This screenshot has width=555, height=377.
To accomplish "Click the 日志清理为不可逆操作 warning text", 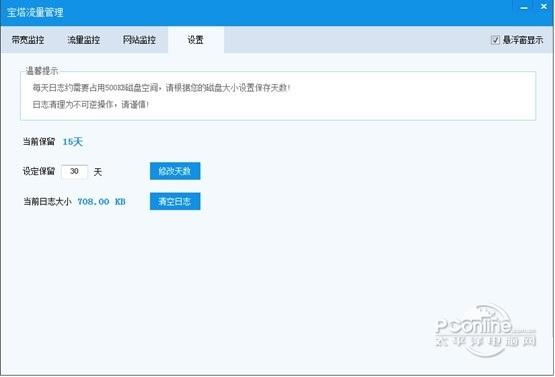I will [x=91, y=105].
